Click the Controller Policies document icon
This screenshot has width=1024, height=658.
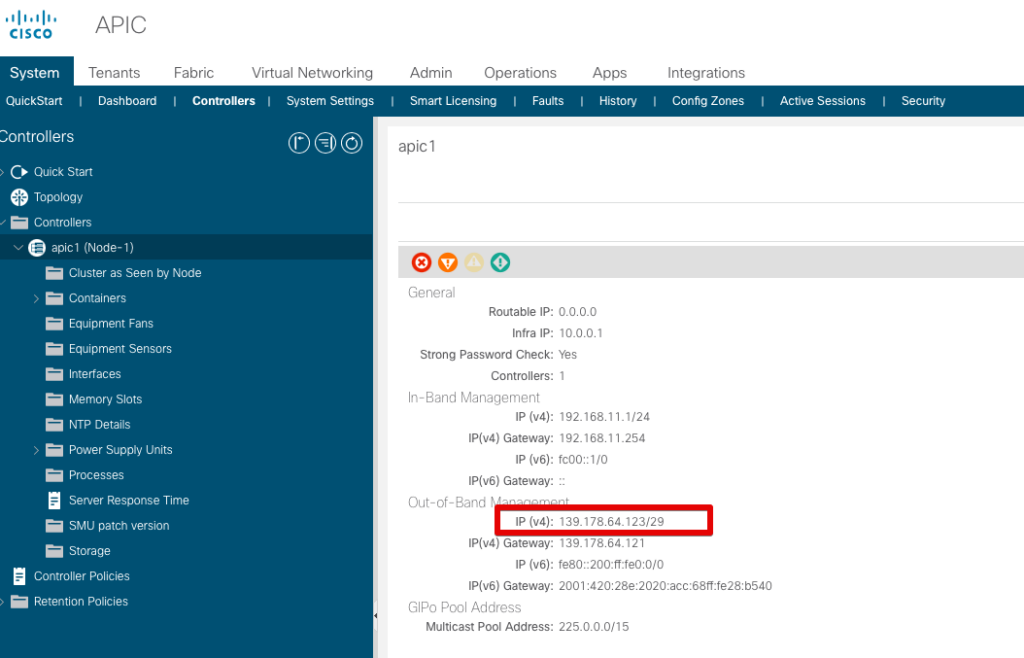20,576
